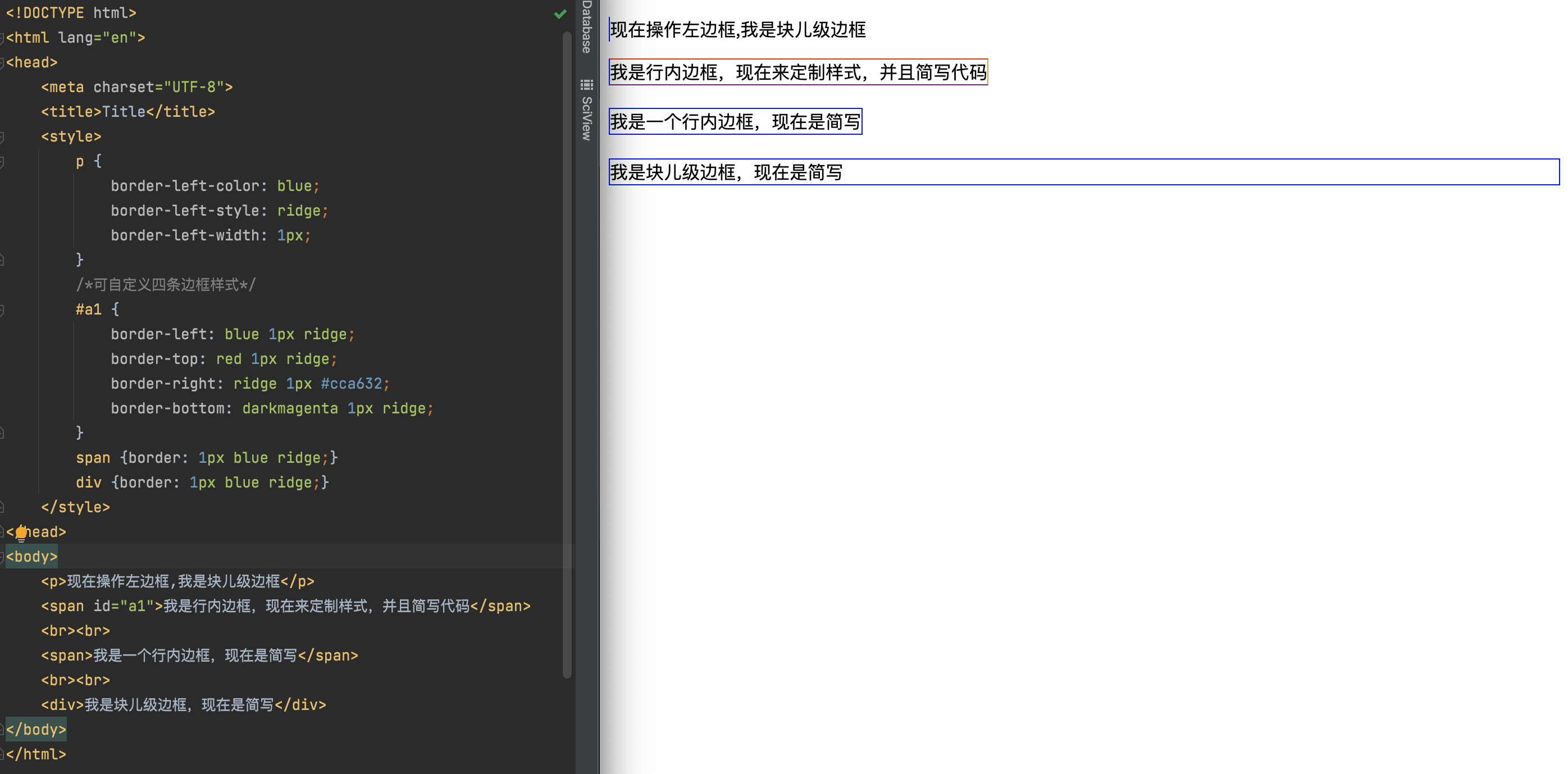Click the CSS comment line

(166, 284)
